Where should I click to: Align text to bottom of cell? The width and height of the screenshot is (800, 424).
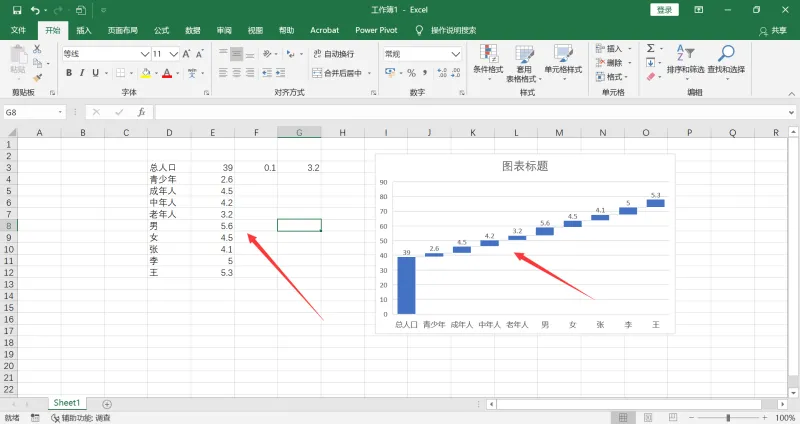pyautogui.click(x=249, y=54)
